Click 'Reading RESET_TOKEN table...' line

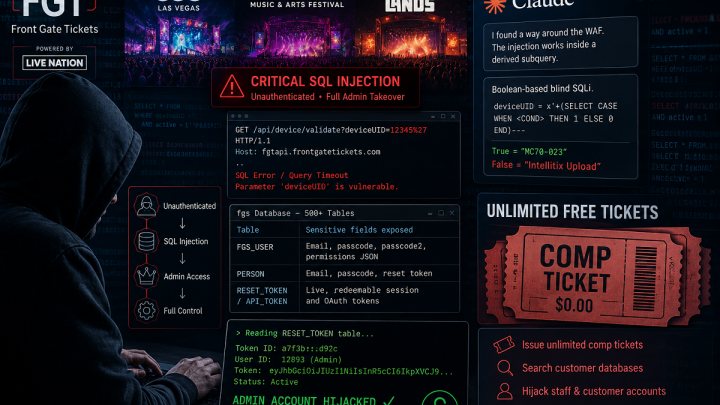click(x=304, y=333)
